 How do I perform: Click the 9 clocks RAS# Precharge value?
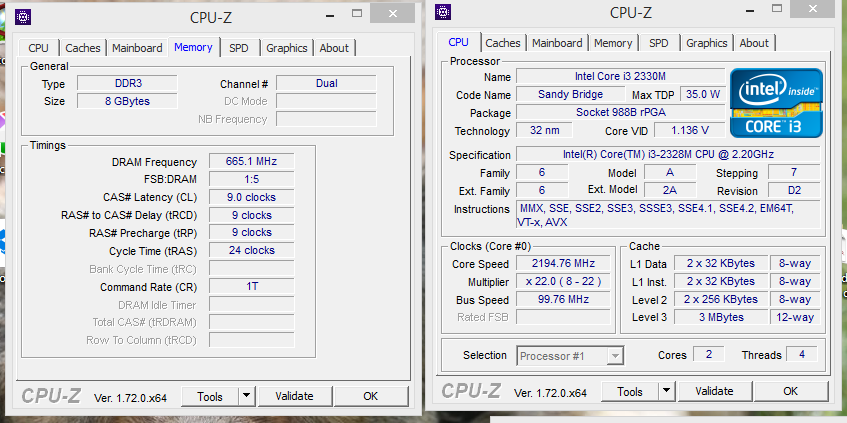click(252, 232)
